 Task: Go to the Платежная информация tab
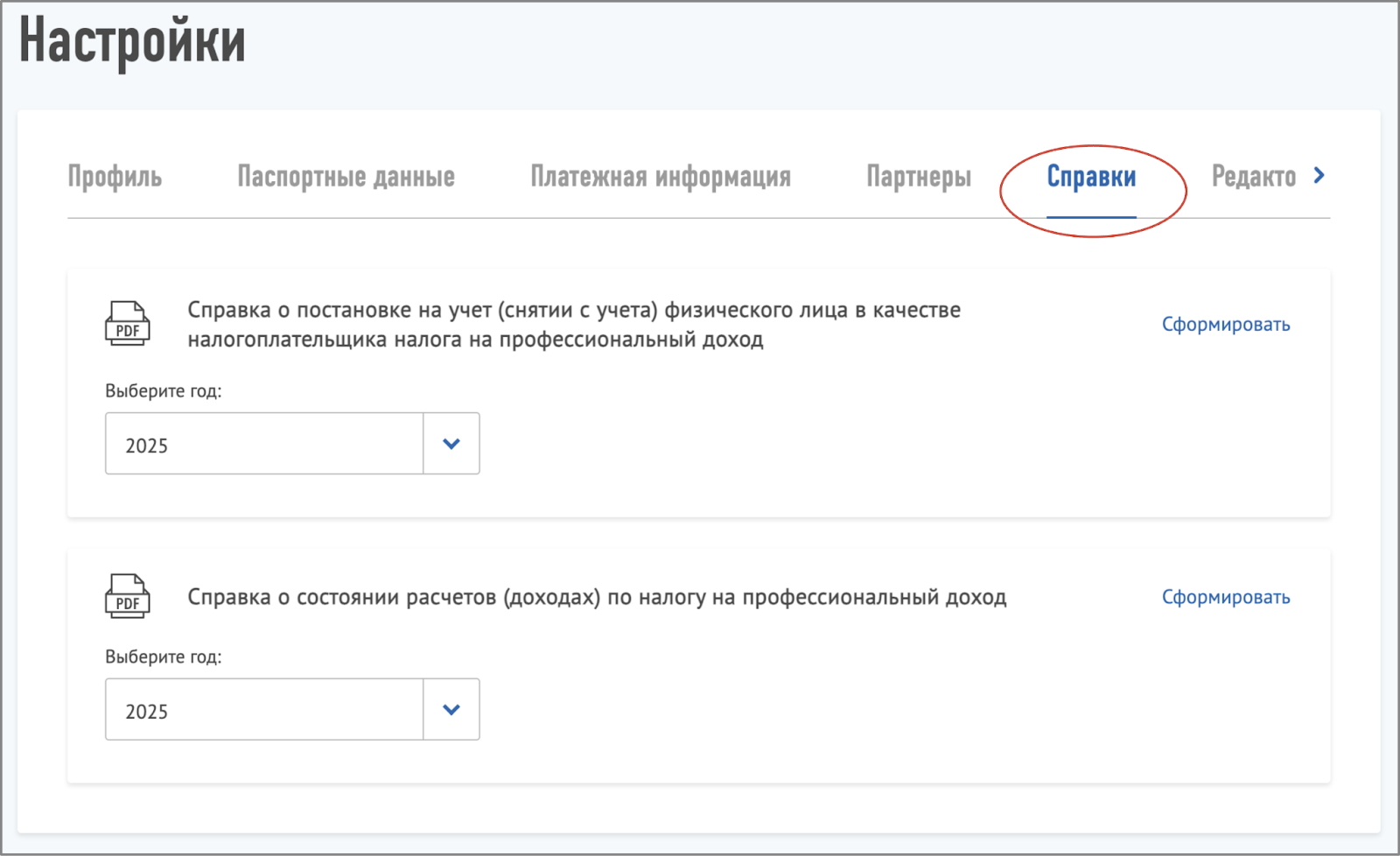pyautogui.click(x=661, y=177)
